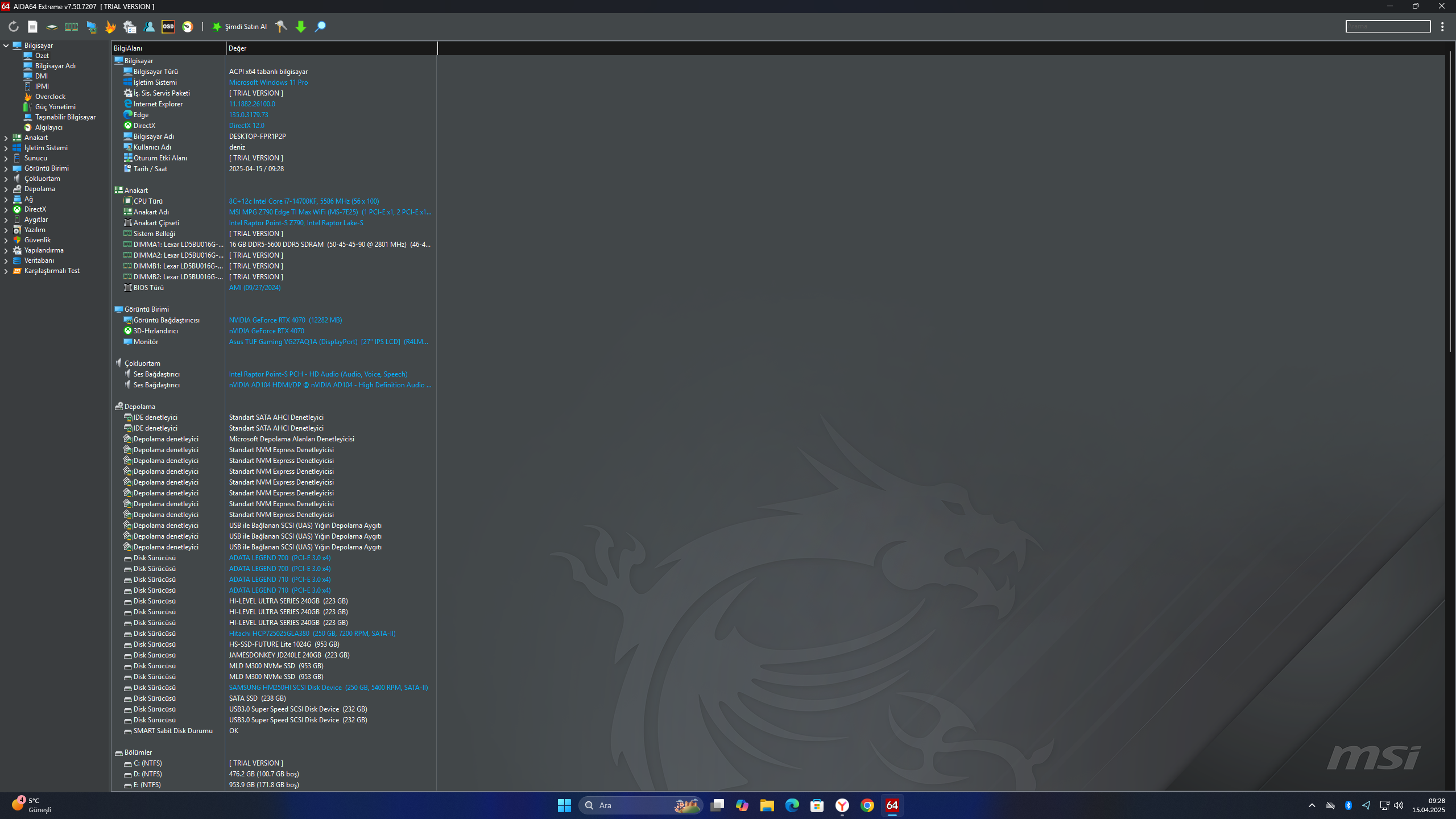1456x819 pixels.
Task: Click the Şimdi Satın Al button
Action: tap(239, 27)
